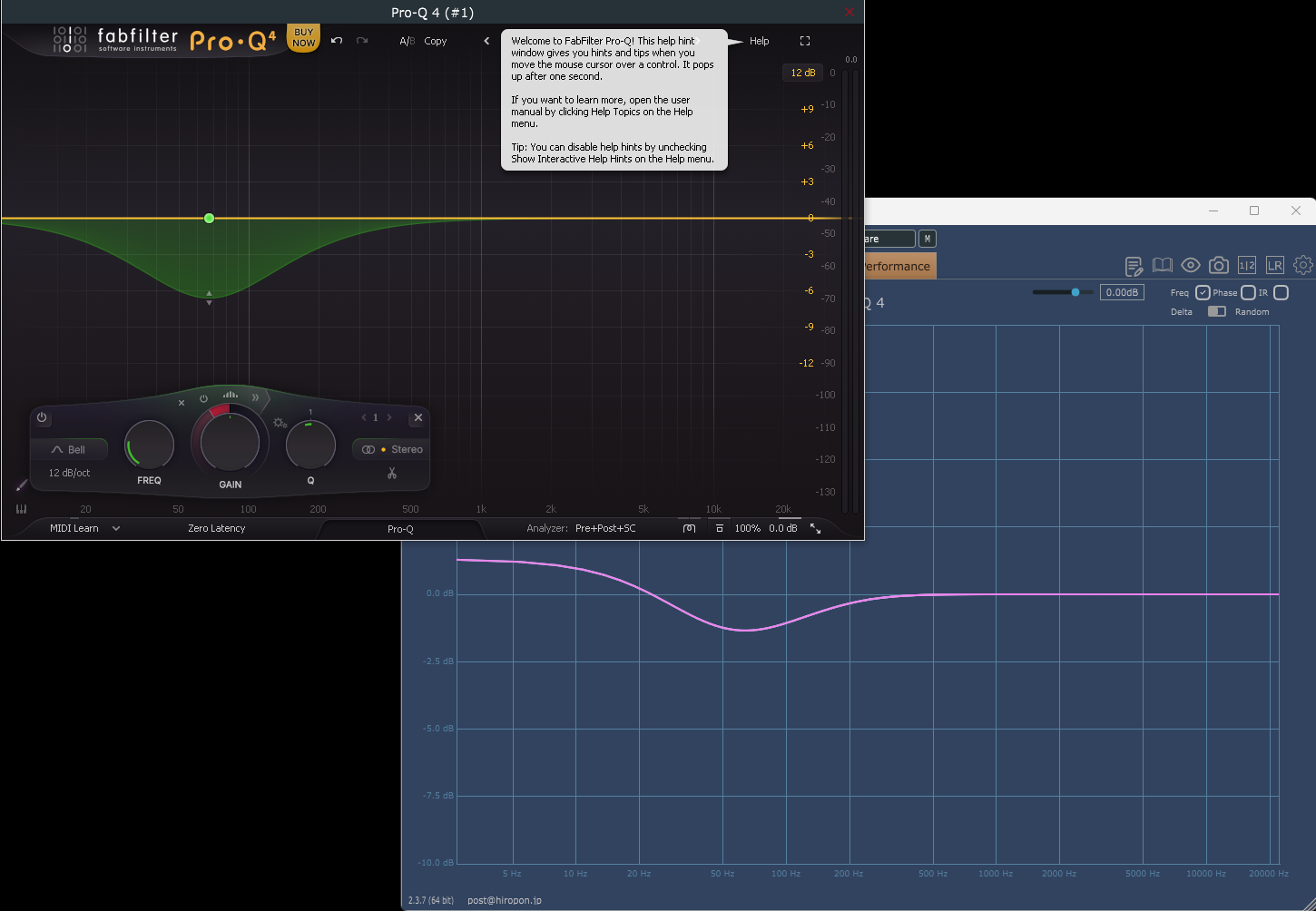Click post@hiropon.jp link
1316x911 pixels.
505,900
